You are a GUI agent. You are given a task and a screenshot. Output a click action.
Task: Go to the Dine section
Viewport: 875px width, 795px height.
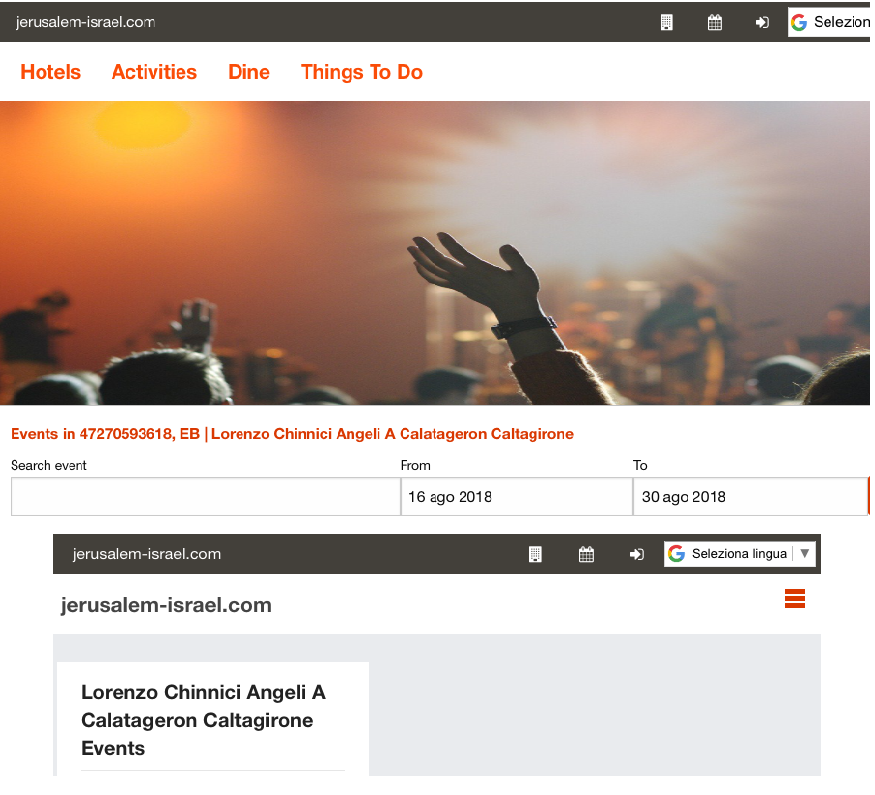249,72
